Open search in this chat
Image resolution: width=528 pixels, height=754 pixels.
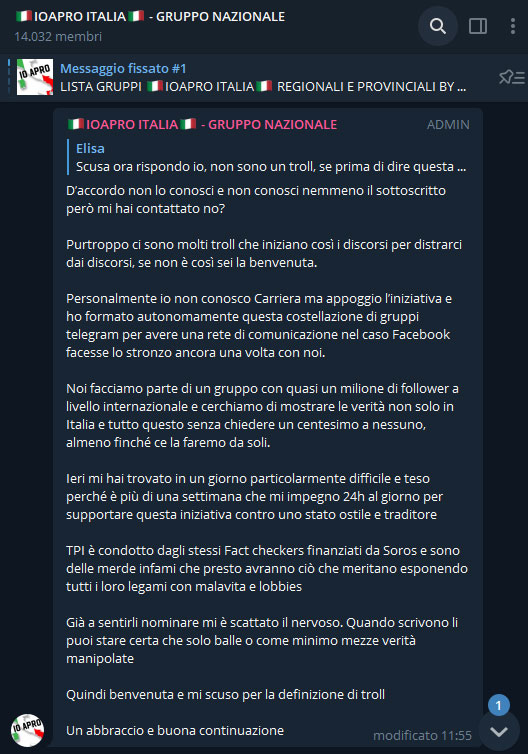[437, 26]
